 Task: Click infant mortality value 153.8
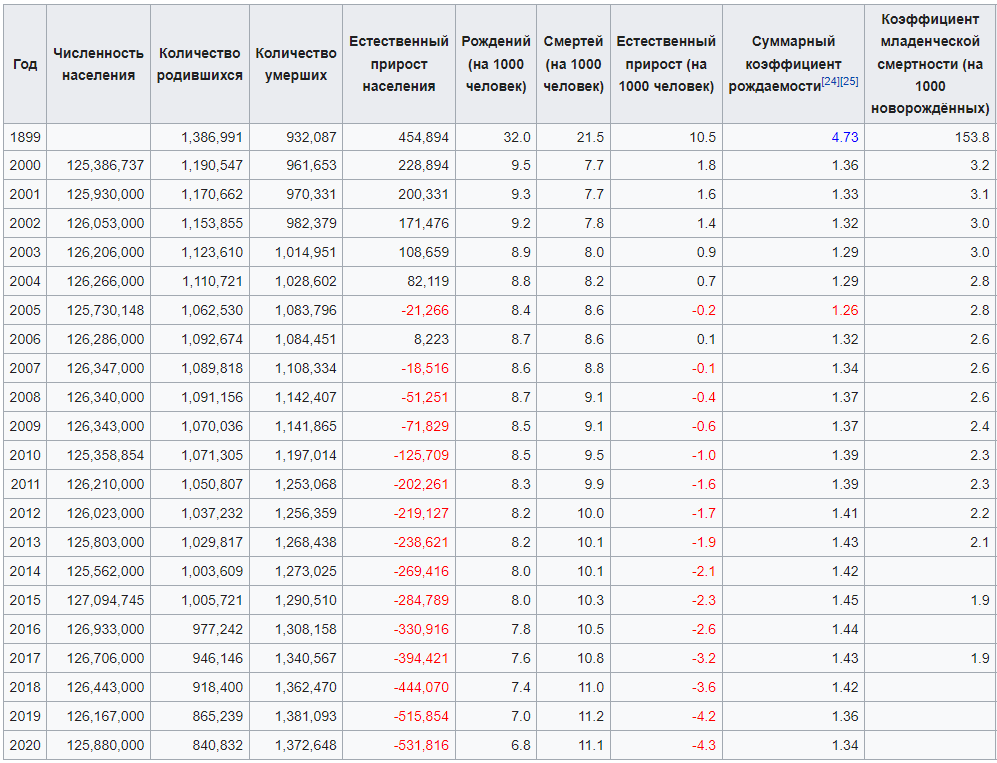point(972,137)
